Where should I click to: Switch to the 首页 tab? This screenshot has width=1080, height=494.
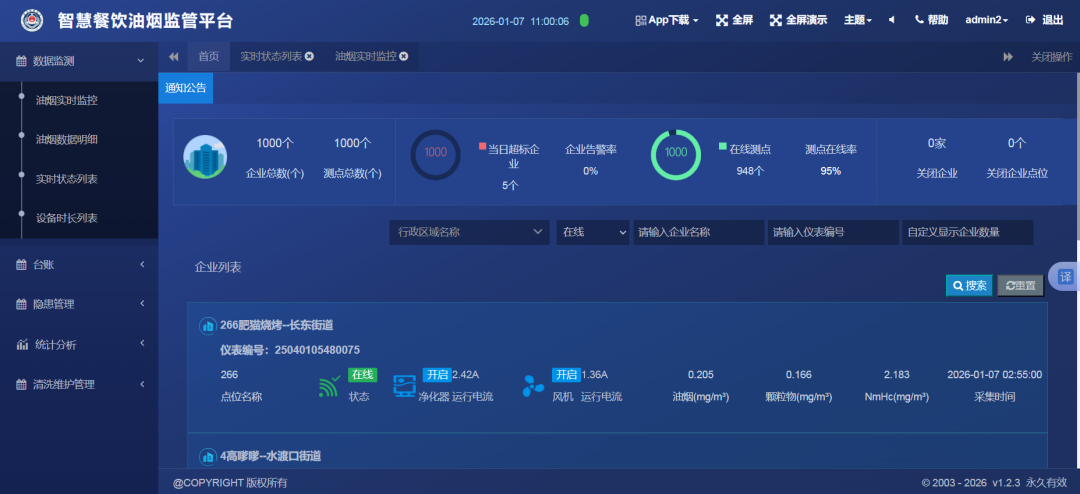[208, 57]
